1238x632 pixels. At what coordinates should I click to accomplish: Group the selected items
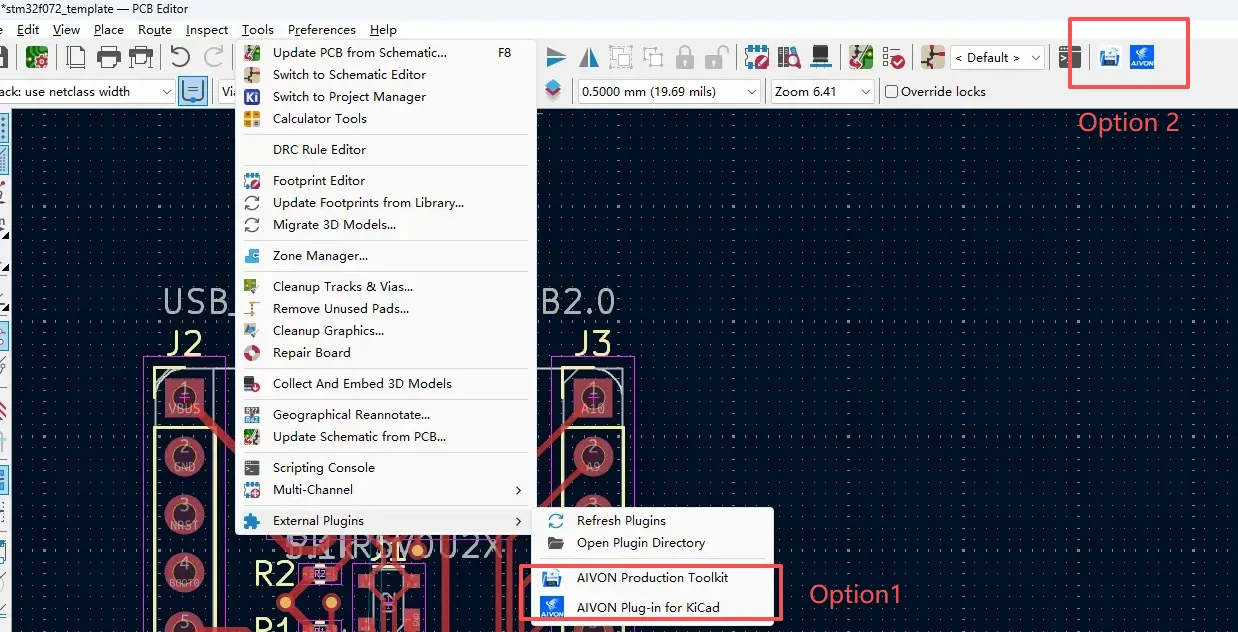pyautogui.click(x=621, y=57)
